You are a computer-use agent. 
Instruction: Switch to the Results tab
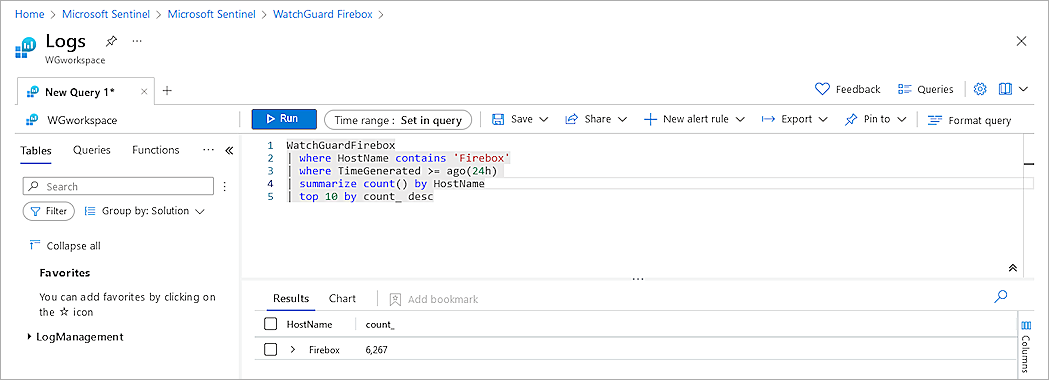(x=291, y=298)
